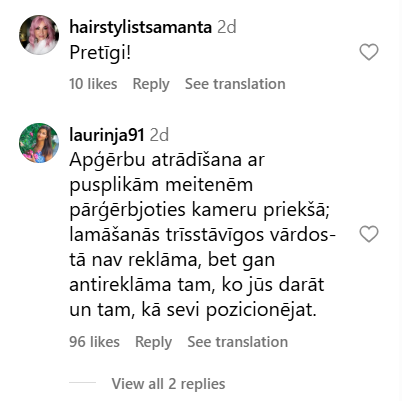Reply to the "Pretīgi!" comment
The image size is (402, 401).
coord(151,84)
